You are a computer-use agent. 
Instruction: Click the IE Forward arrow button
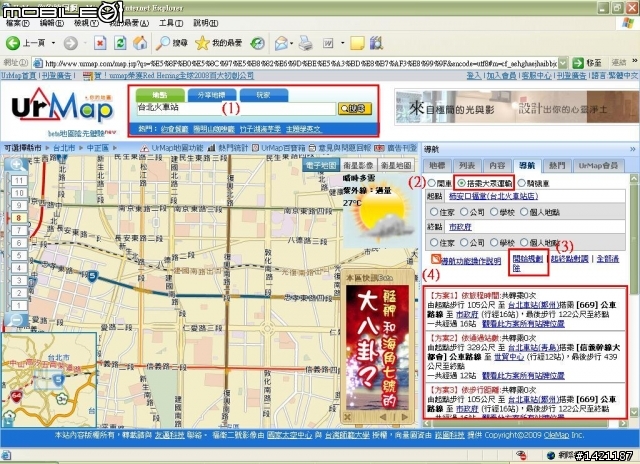click(71, 43)
